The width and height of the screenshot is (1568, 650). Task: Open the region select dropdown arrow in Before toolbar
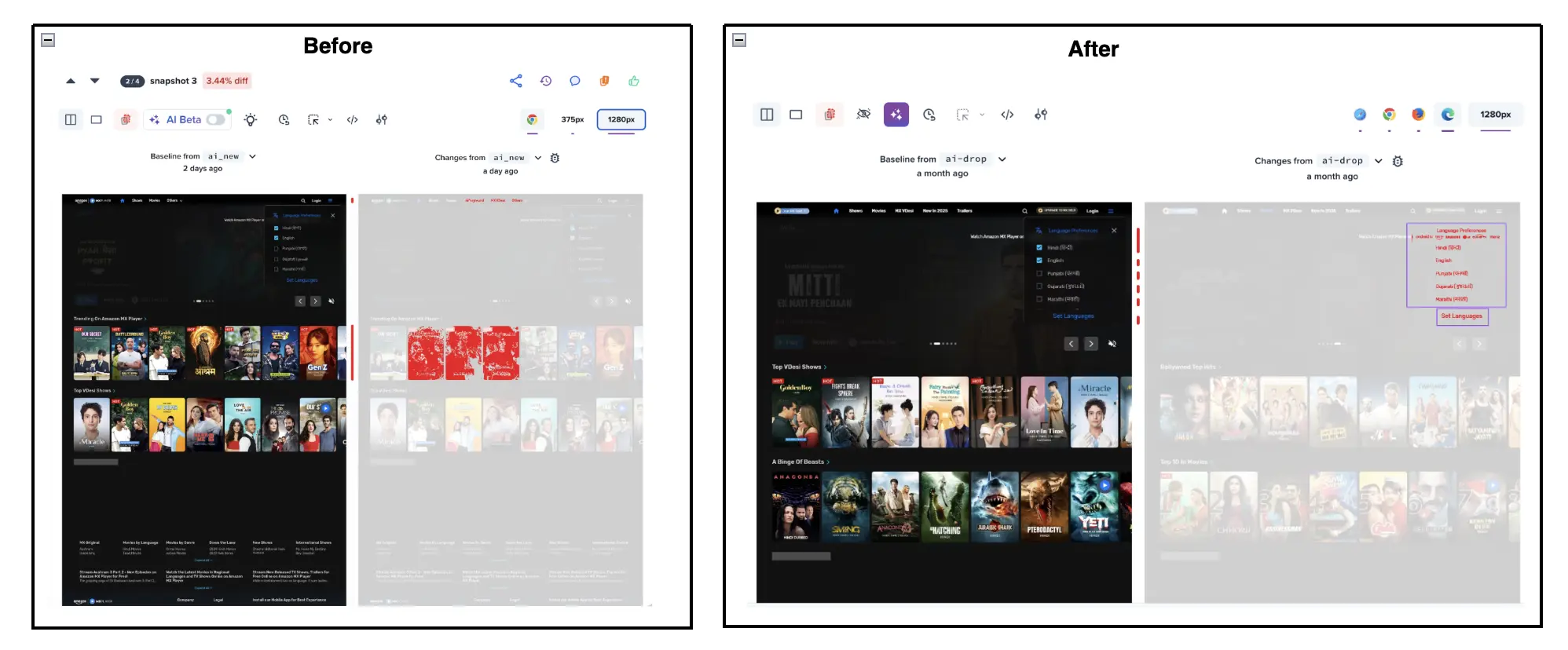(x=330, y=119)
